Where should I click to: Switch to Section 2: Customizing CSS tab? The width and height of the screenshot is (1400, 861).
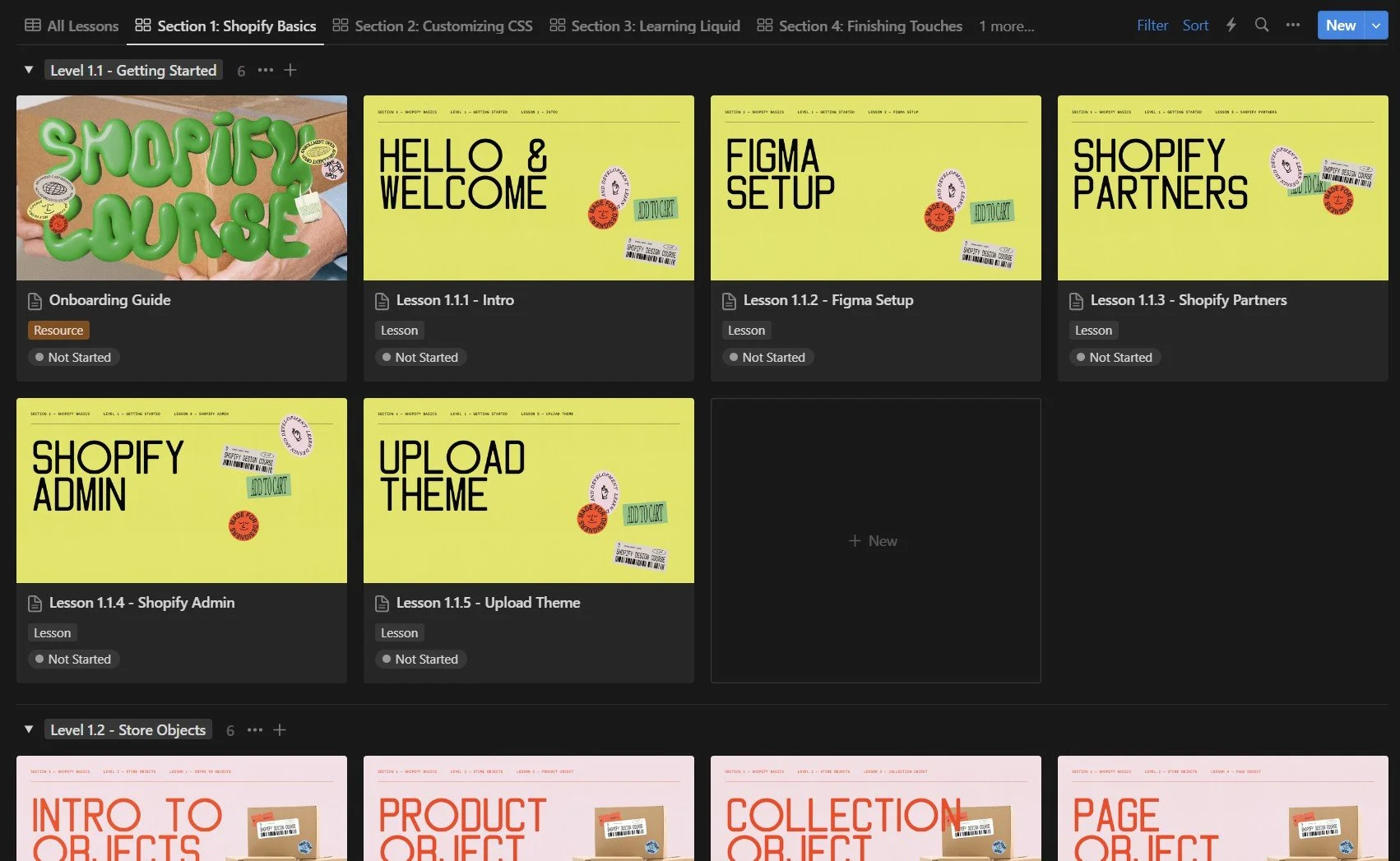[x=433, y=25]
